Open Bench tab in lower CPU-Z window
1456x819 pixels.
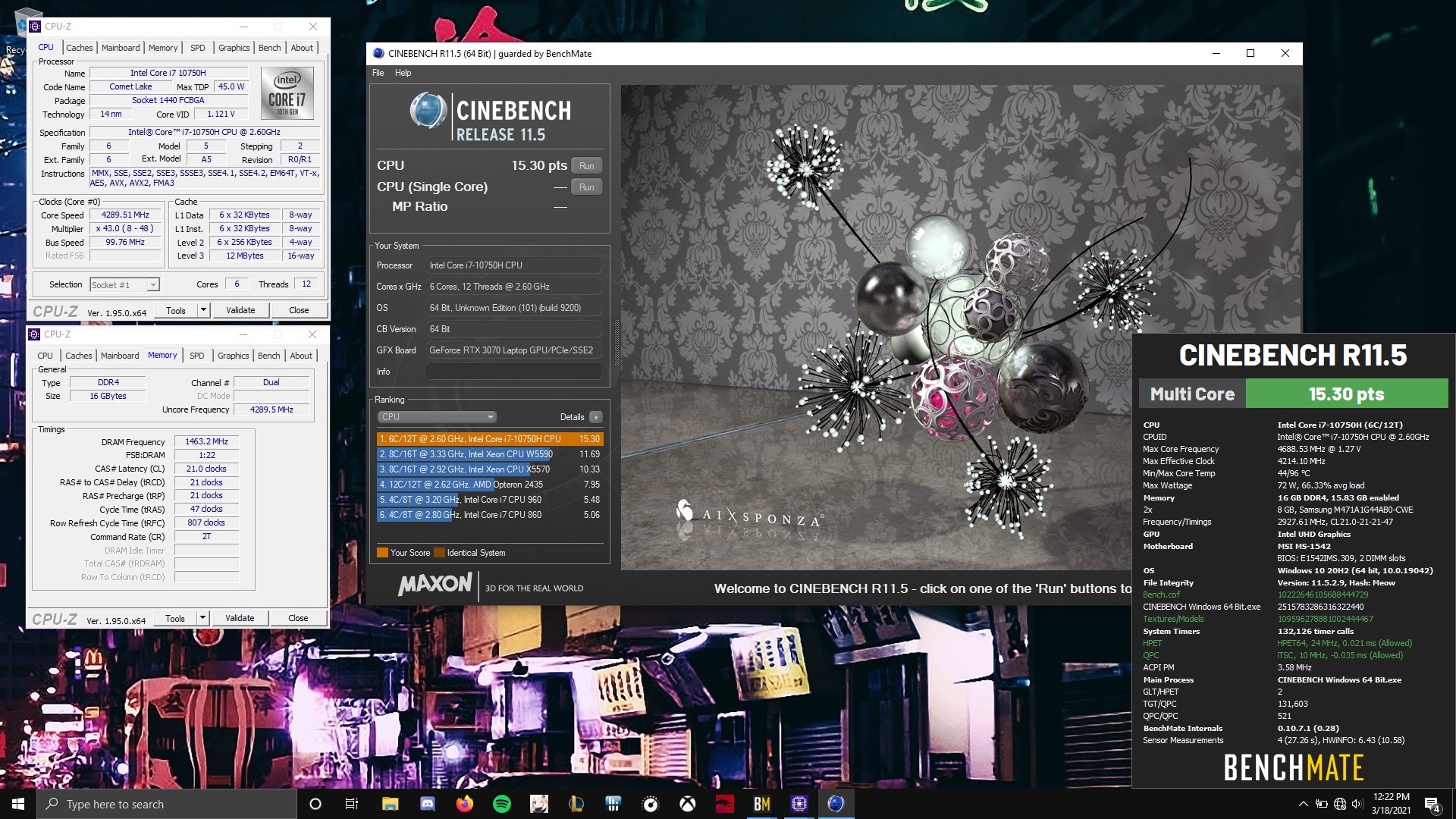pyautogui.click(x=268, y=356)
